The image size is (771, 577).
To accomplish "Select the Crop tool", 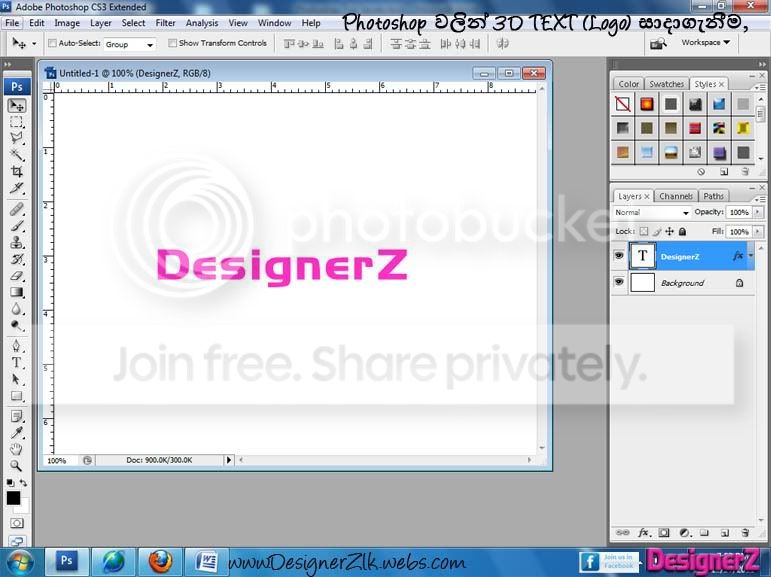I will 17,172.
